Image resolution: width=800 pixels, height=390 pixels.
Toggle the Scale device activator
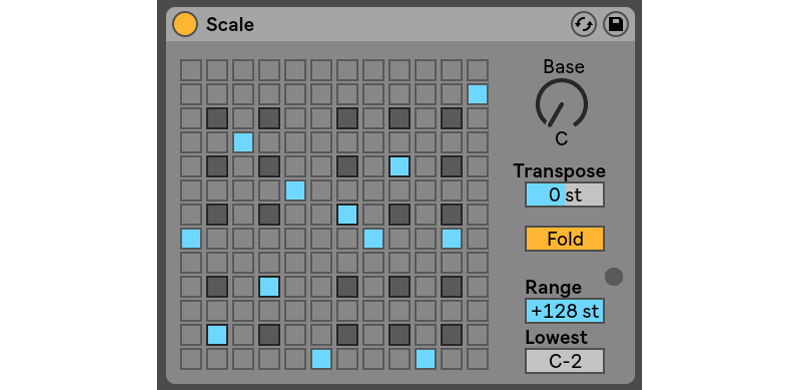[x=185, y=25]
